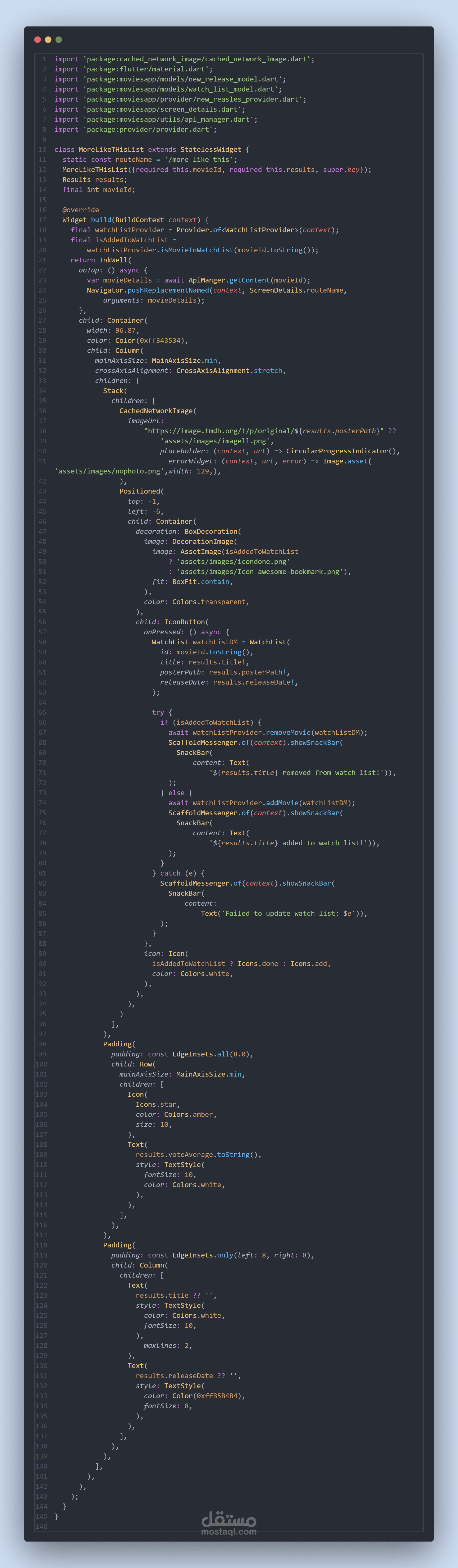Select the 'Positioned(' line
This screenshot has width=458, height=1568.
142,491
